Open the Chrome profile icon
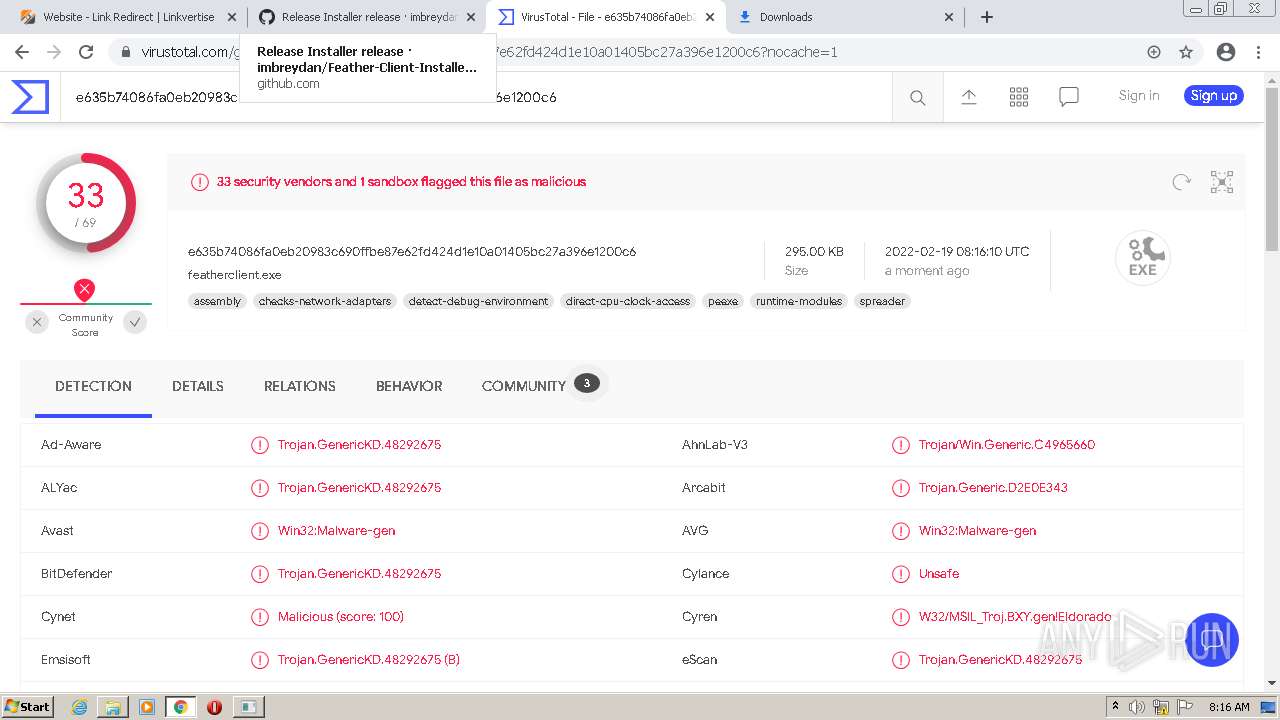 pyautogui.click(x=1226, y=52)
